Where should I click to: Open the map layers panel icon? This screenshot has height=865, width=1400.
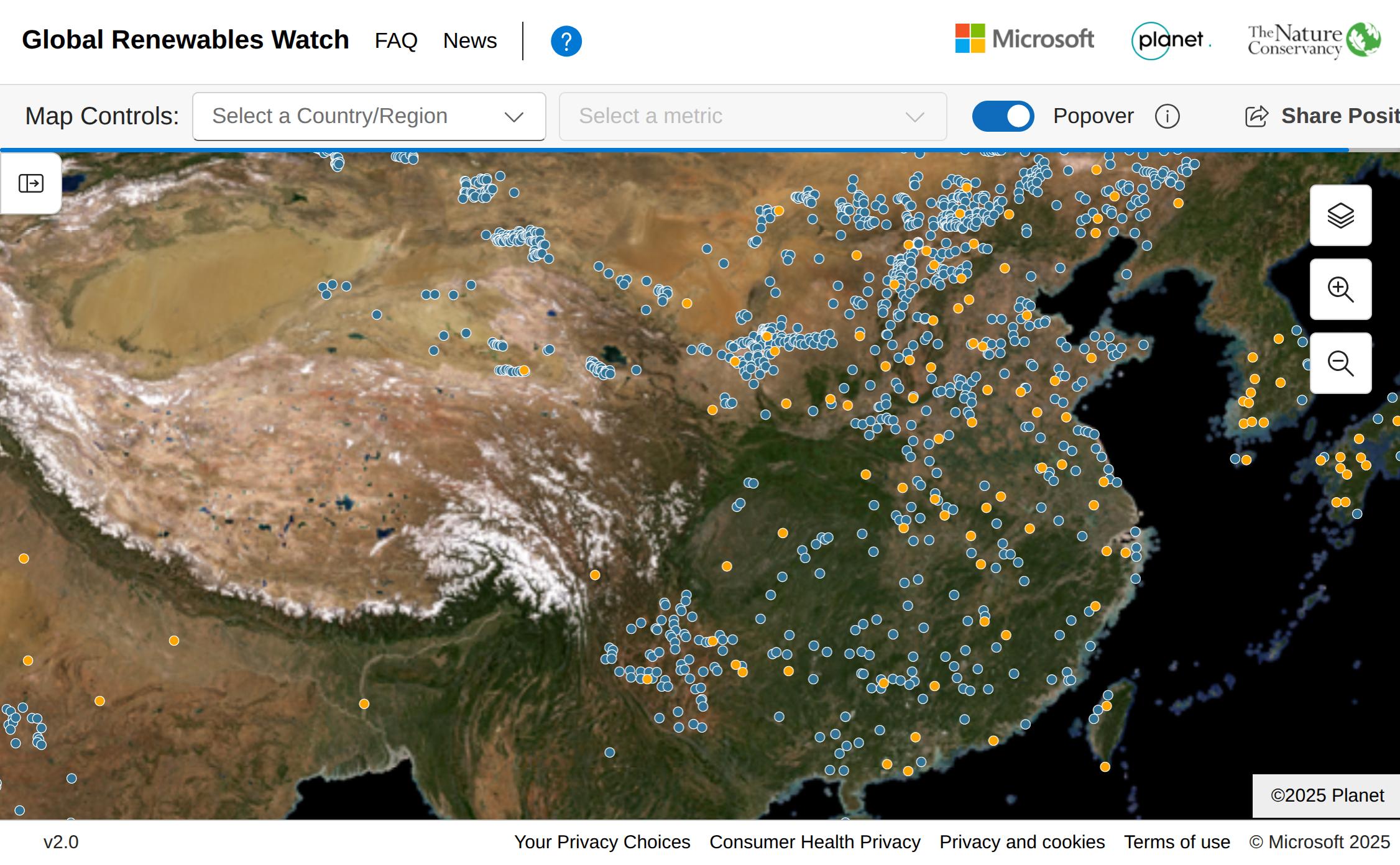1340,216
